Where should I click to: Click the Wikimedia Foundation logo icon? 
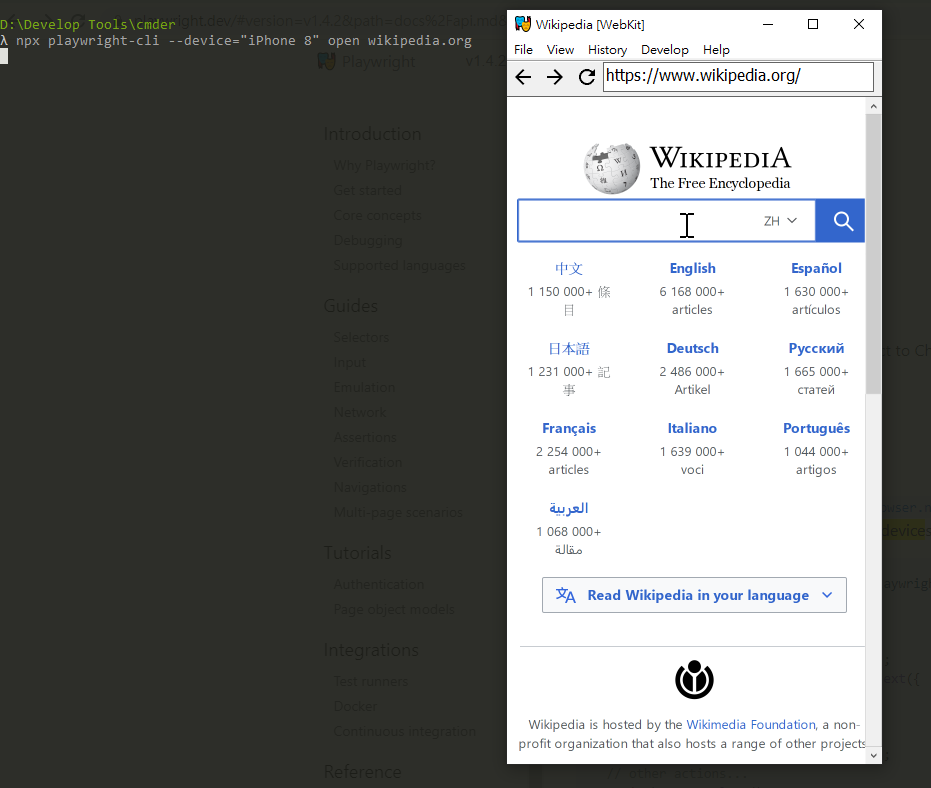tap(694, 680)
